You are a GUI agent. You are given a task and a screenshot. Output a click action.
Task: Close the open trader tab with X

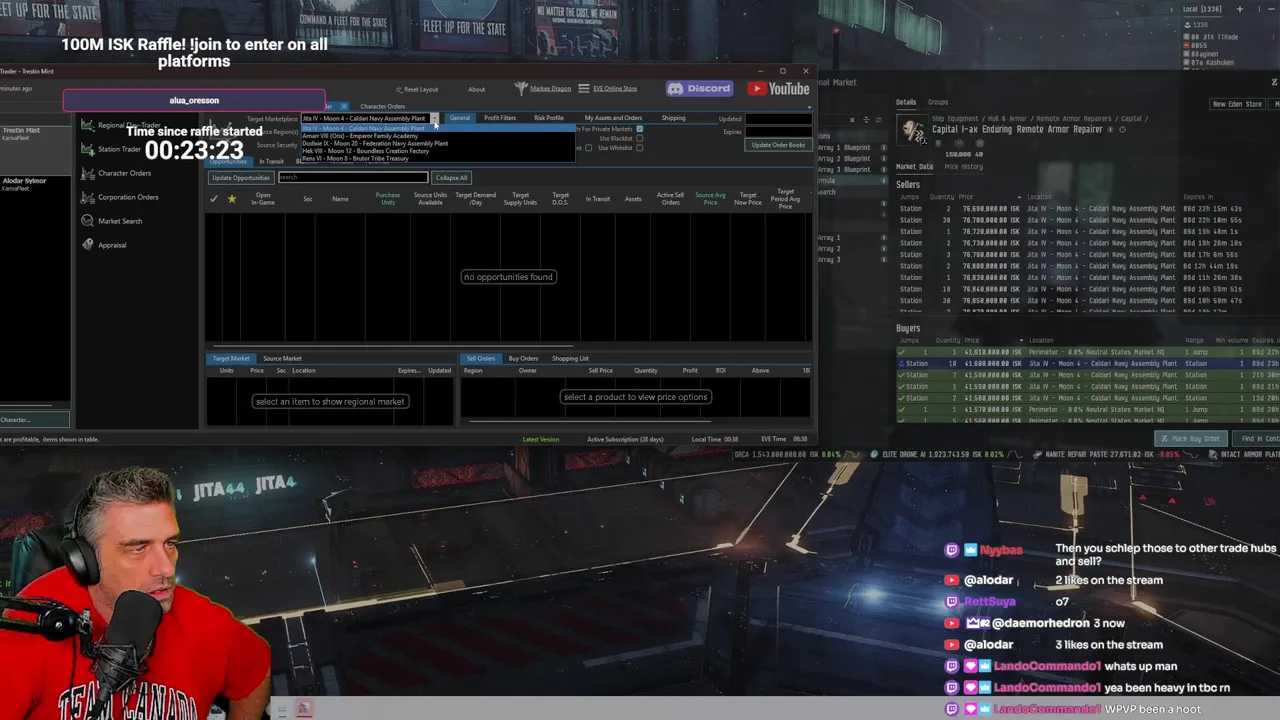tap(344, 106)
